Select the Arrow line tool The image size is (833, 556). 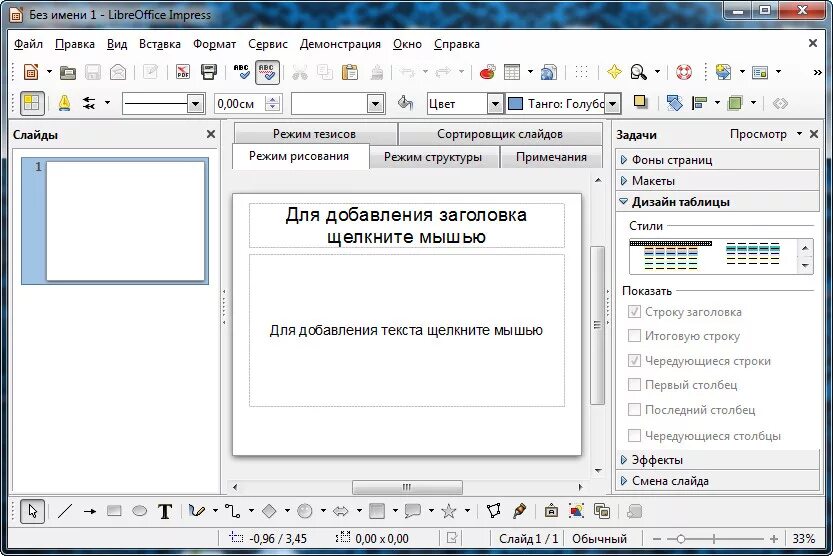(90, 511)
